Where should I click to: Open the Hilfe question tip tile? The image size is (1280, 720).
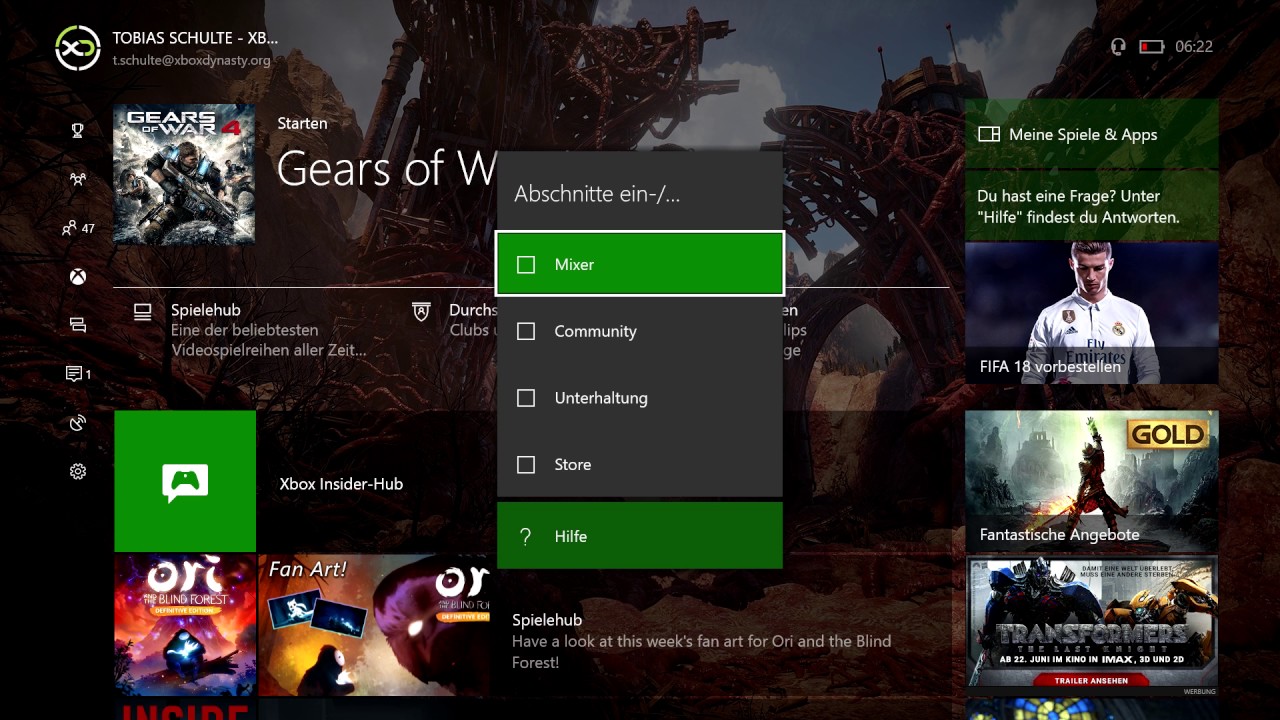[x=1092, y=206]
